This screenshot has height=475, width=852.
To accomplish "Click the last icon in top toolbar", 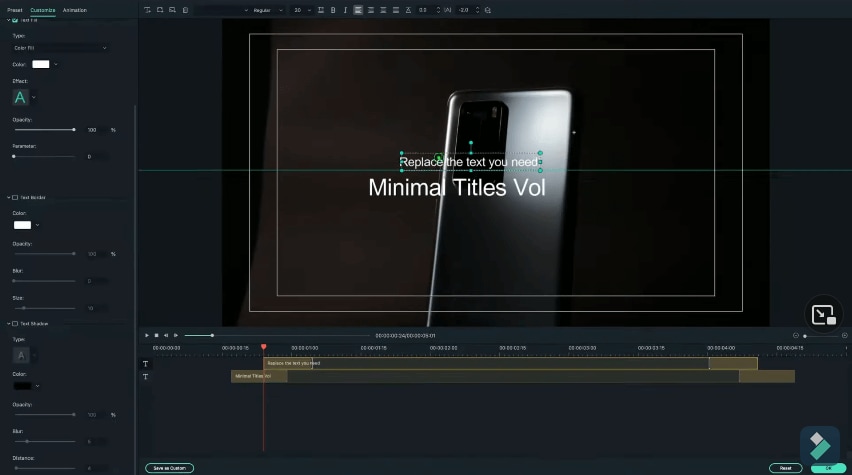I will click(x=487, y=10).
